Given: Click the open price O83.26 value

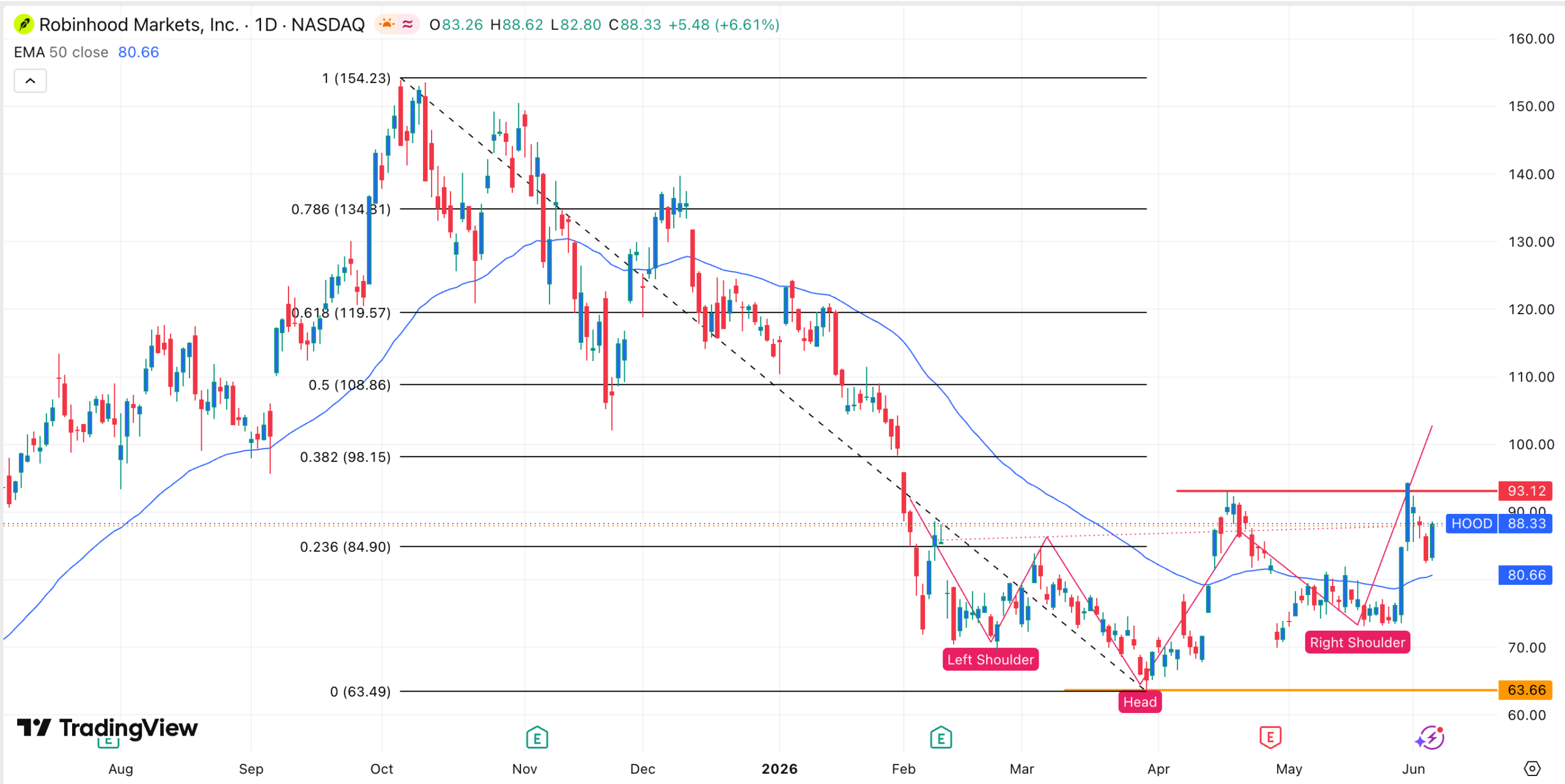Looking at the screenshot, I should [456, 25].
